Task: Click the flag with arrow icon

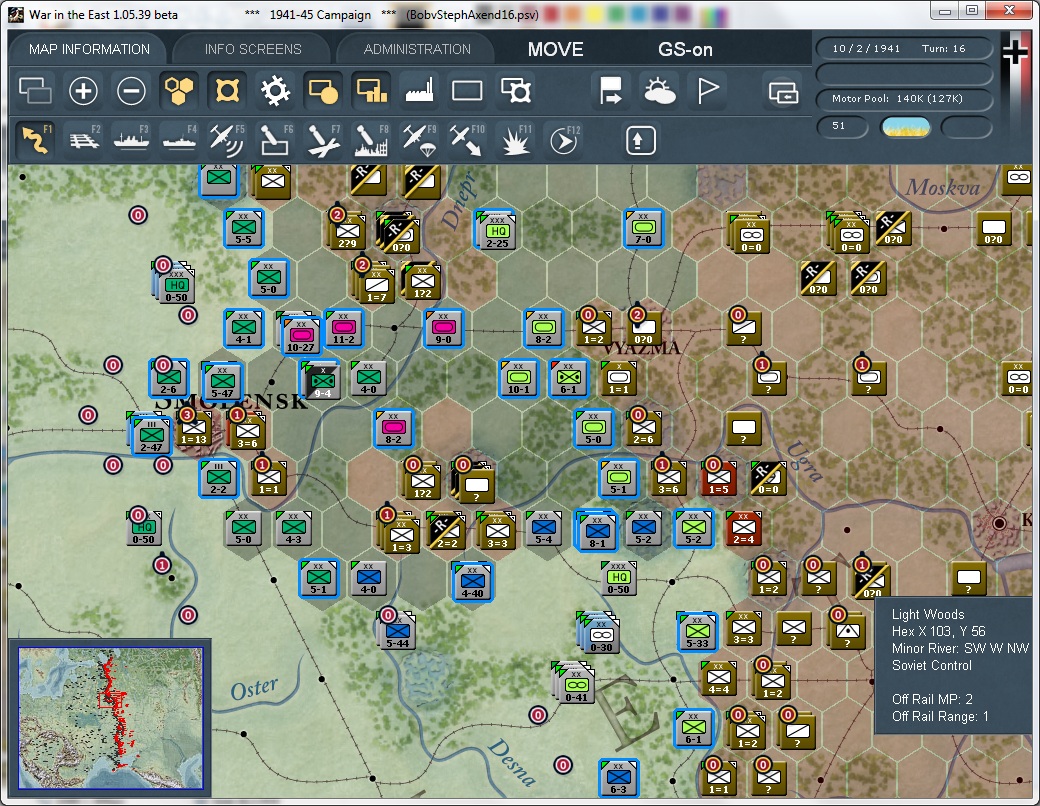Action: tap(610, 90)
